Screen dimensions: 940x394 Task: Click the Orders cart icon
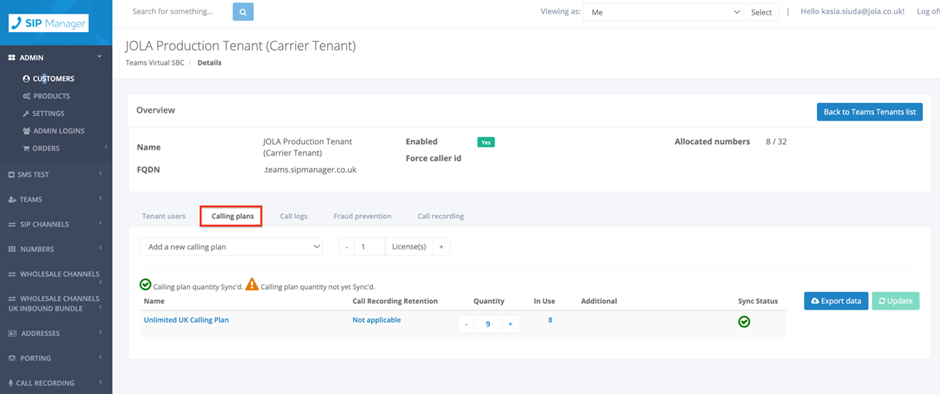tap(26, 148)
